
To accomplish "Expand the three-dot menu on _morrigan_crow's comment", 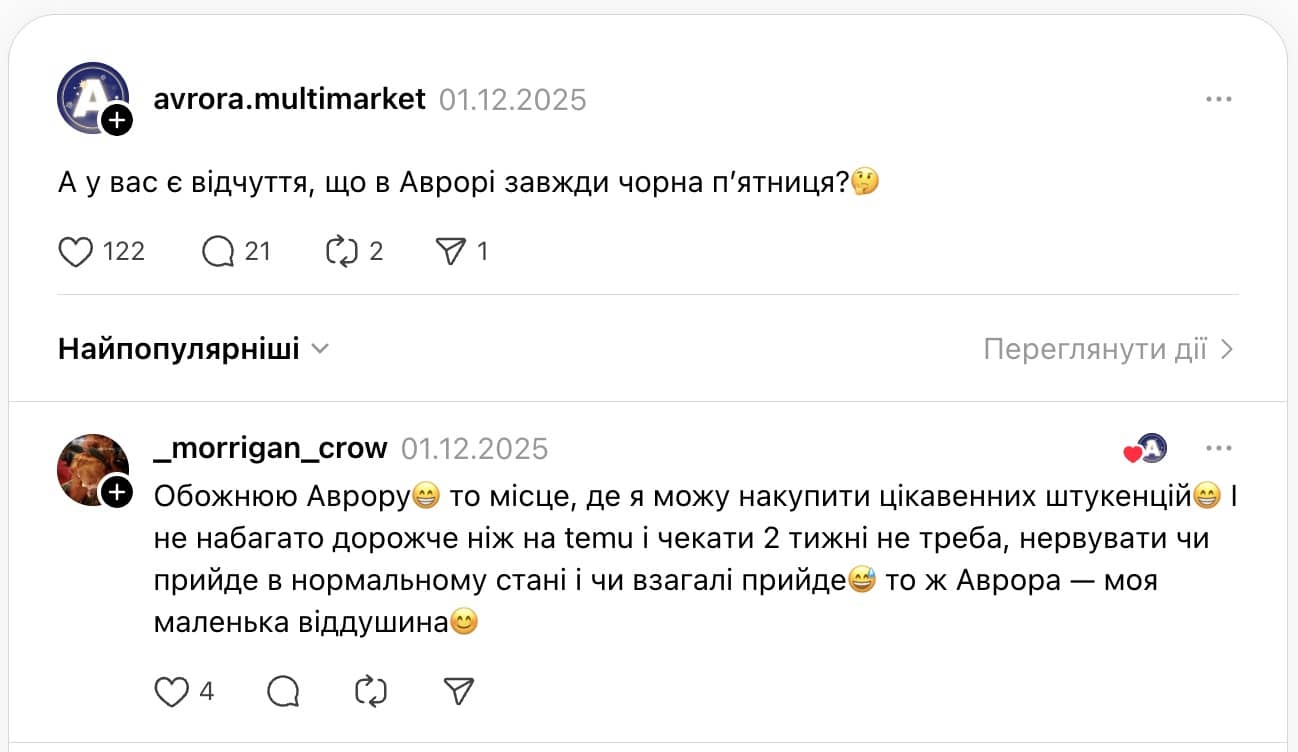I will [1218, 448].
